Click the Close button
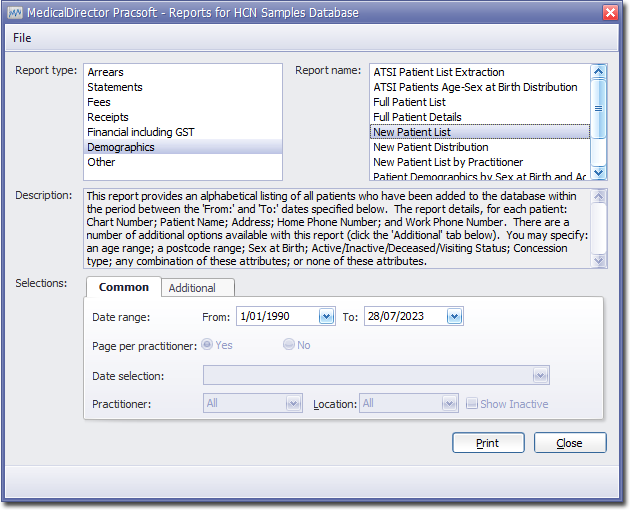This screenshot has height=511, width=631. coord(569,442)
